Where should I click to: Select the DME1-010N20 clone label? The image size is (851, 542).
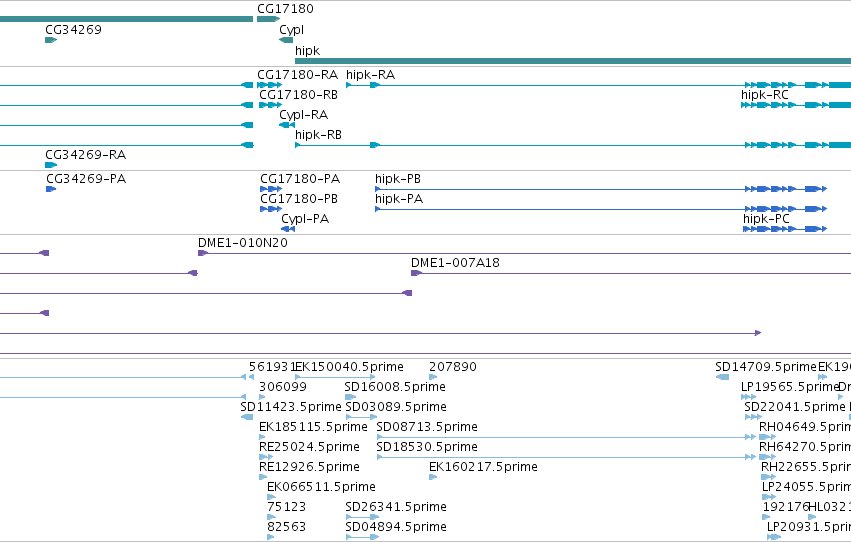(243, 243)
